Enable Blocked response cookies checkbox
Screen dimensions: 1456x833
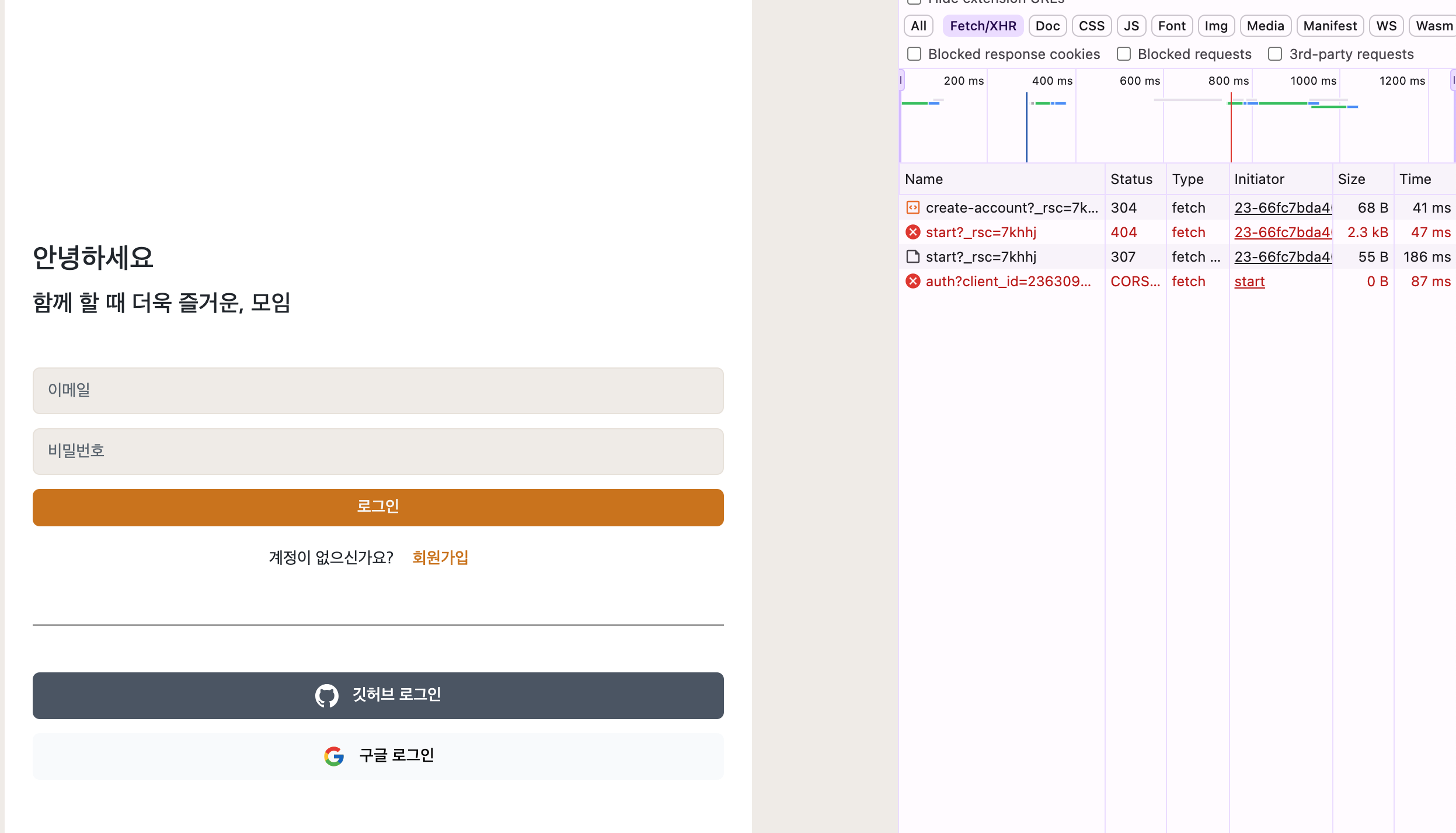coord(914,54)
